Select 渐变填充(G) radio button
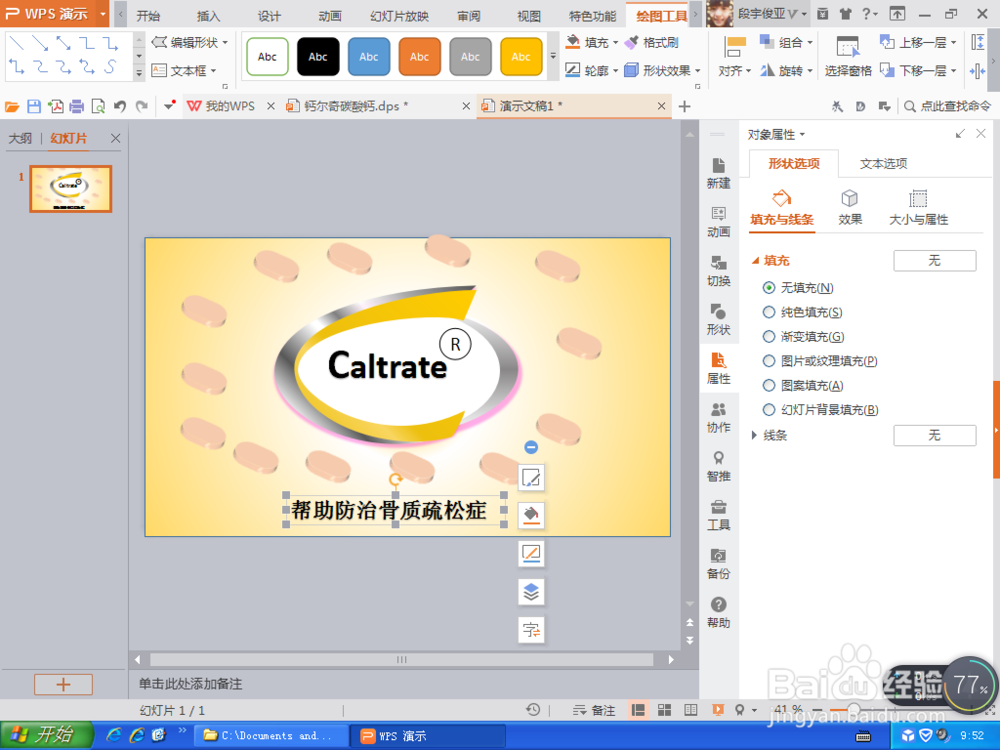Viewport: 1000px width, 750px height. coord(769,336)
